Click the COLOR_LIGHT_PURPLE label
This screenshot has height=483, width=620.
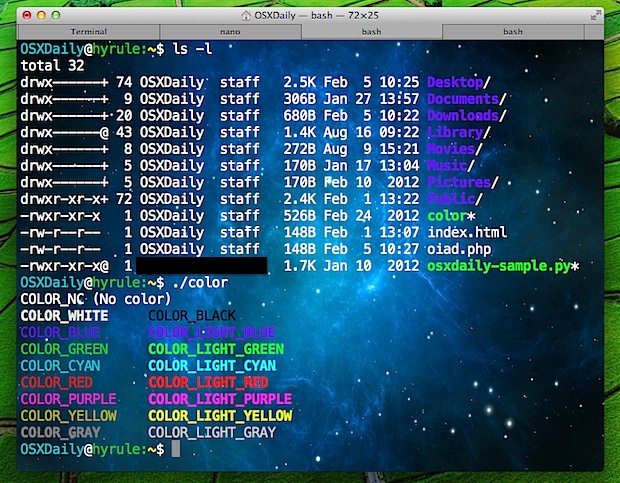(x=220, y=399)
